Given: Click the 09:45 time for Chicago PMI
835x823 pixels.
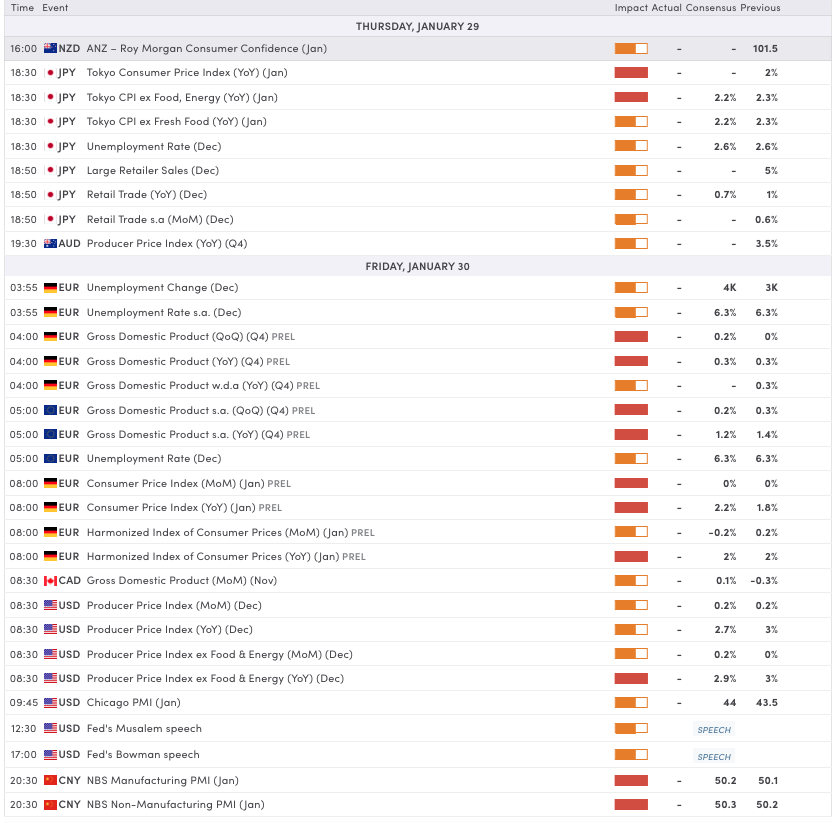Looking at the screenshot, I should click(x=24, y=703).
